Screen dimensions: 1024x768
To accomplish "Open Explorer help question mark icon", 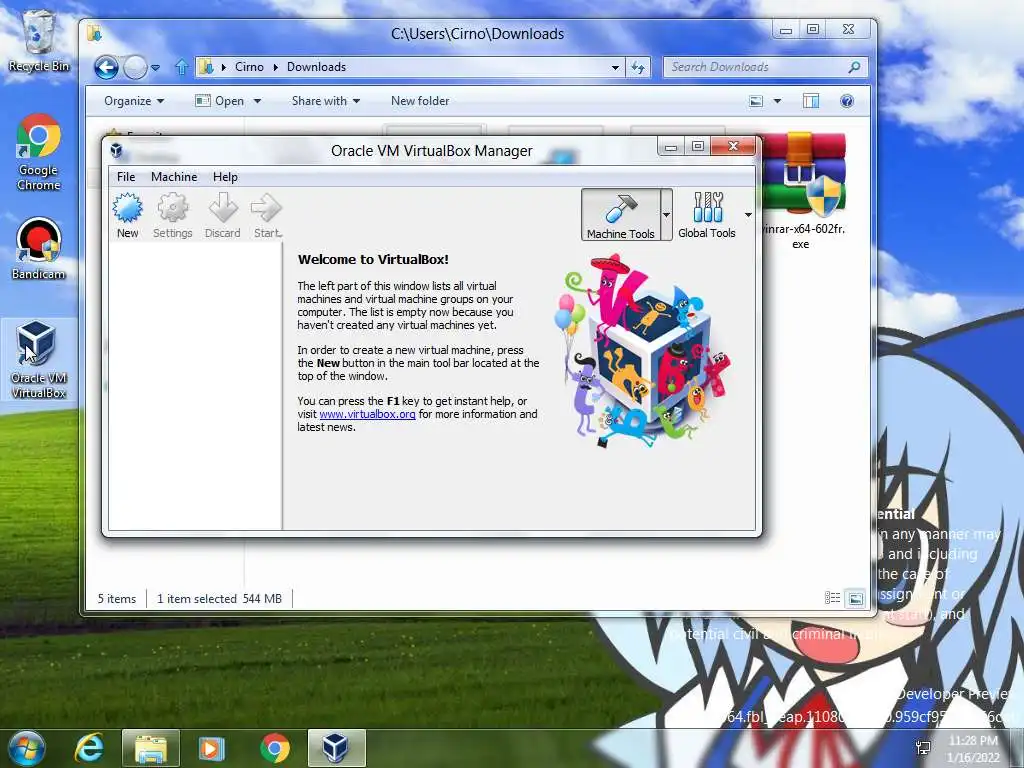I will (x=847, y=101).
